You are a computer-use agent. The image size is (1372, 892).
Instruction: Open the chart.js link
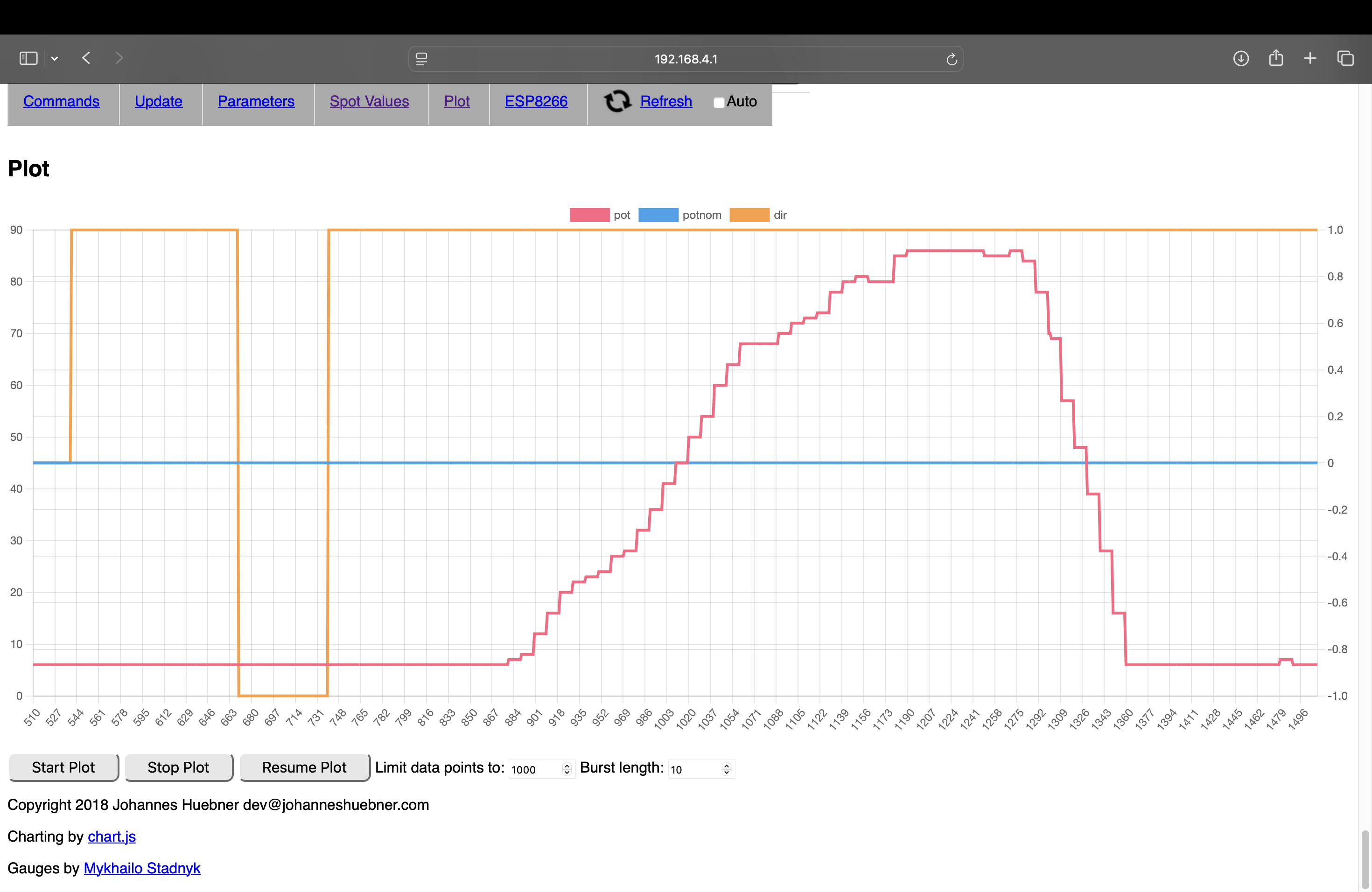[112, 836]
